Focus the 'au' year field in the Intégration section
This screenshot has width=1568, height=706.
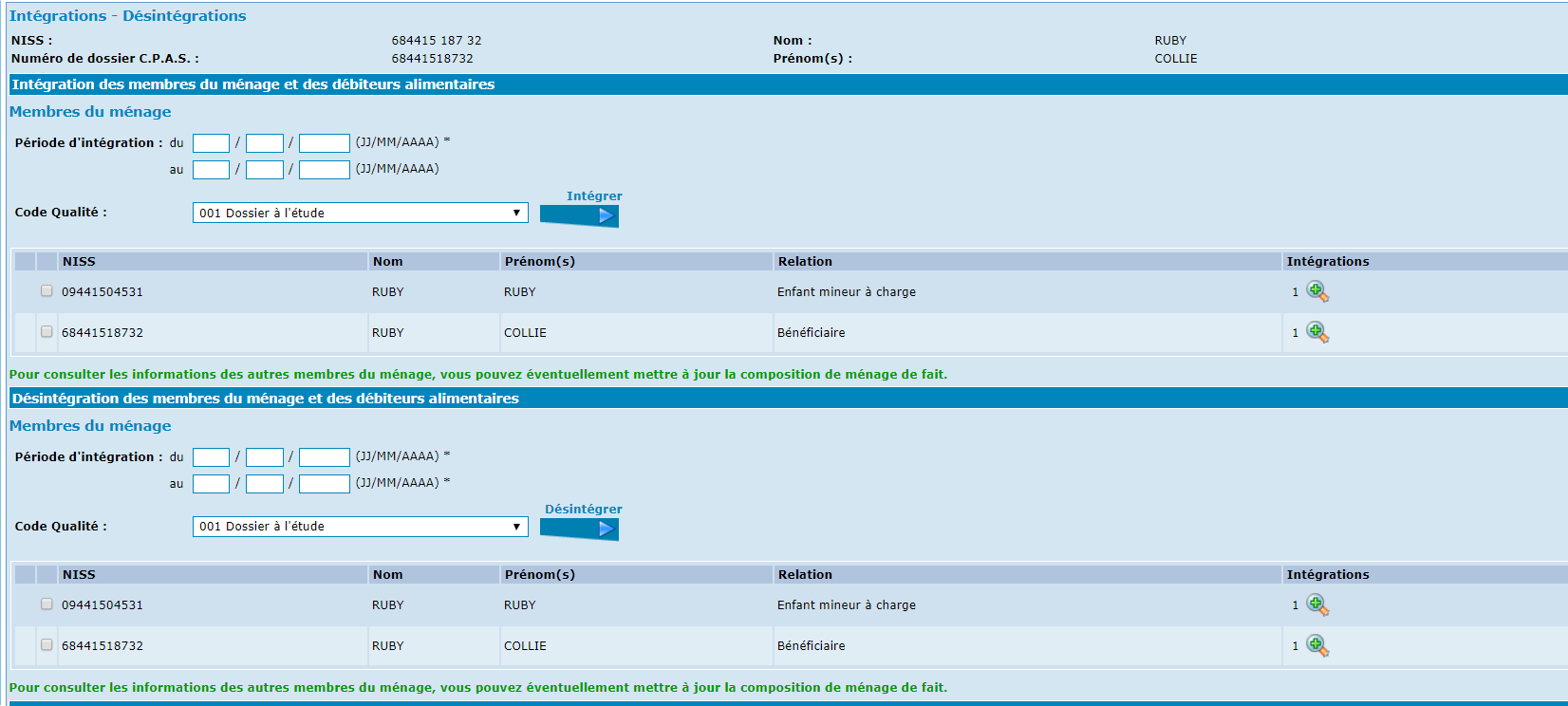click(x=325, y=170)
